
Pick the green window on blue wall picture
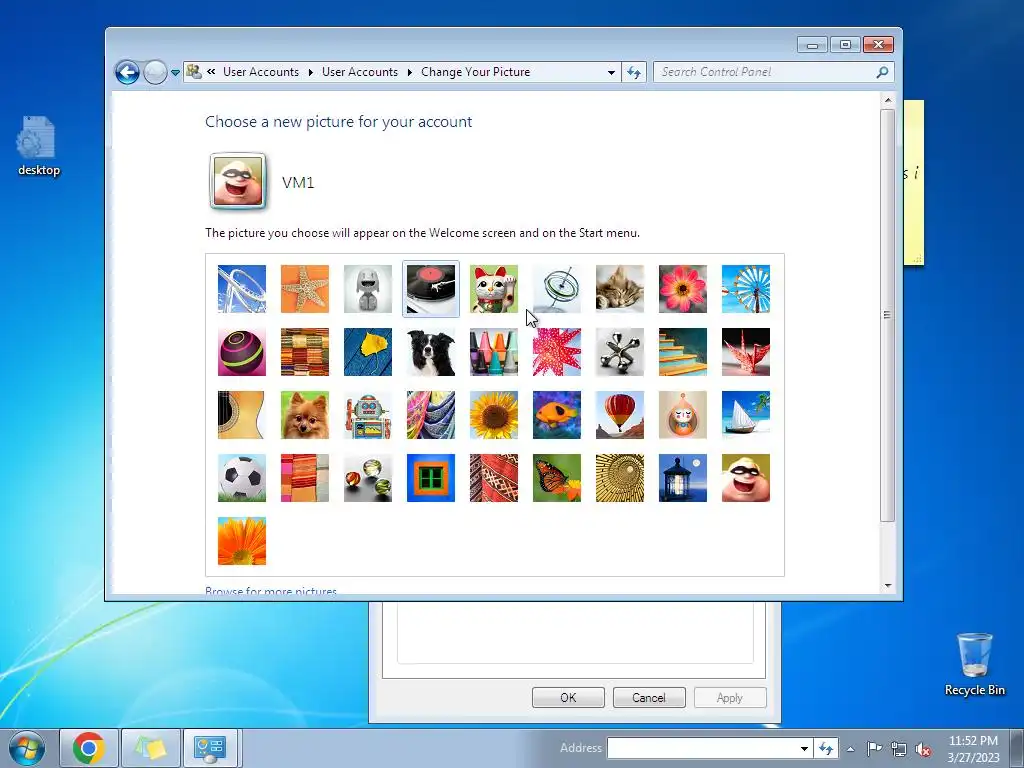pyautogui.click(x=431, y=478)
